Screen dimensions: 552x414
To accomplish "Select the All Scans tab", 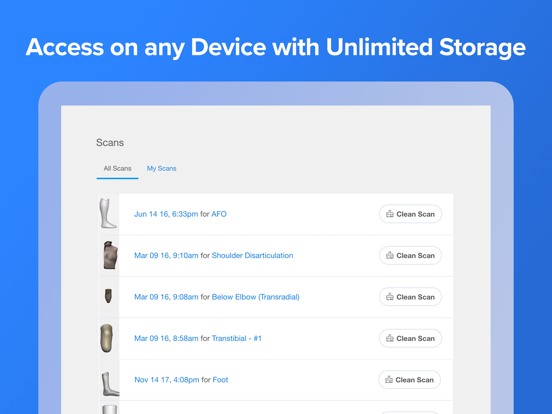I will [117, 169].
